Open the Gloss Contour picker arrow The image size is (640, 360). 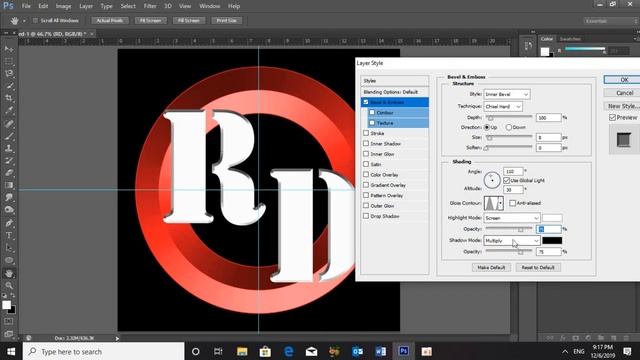[x=500, y=203]
